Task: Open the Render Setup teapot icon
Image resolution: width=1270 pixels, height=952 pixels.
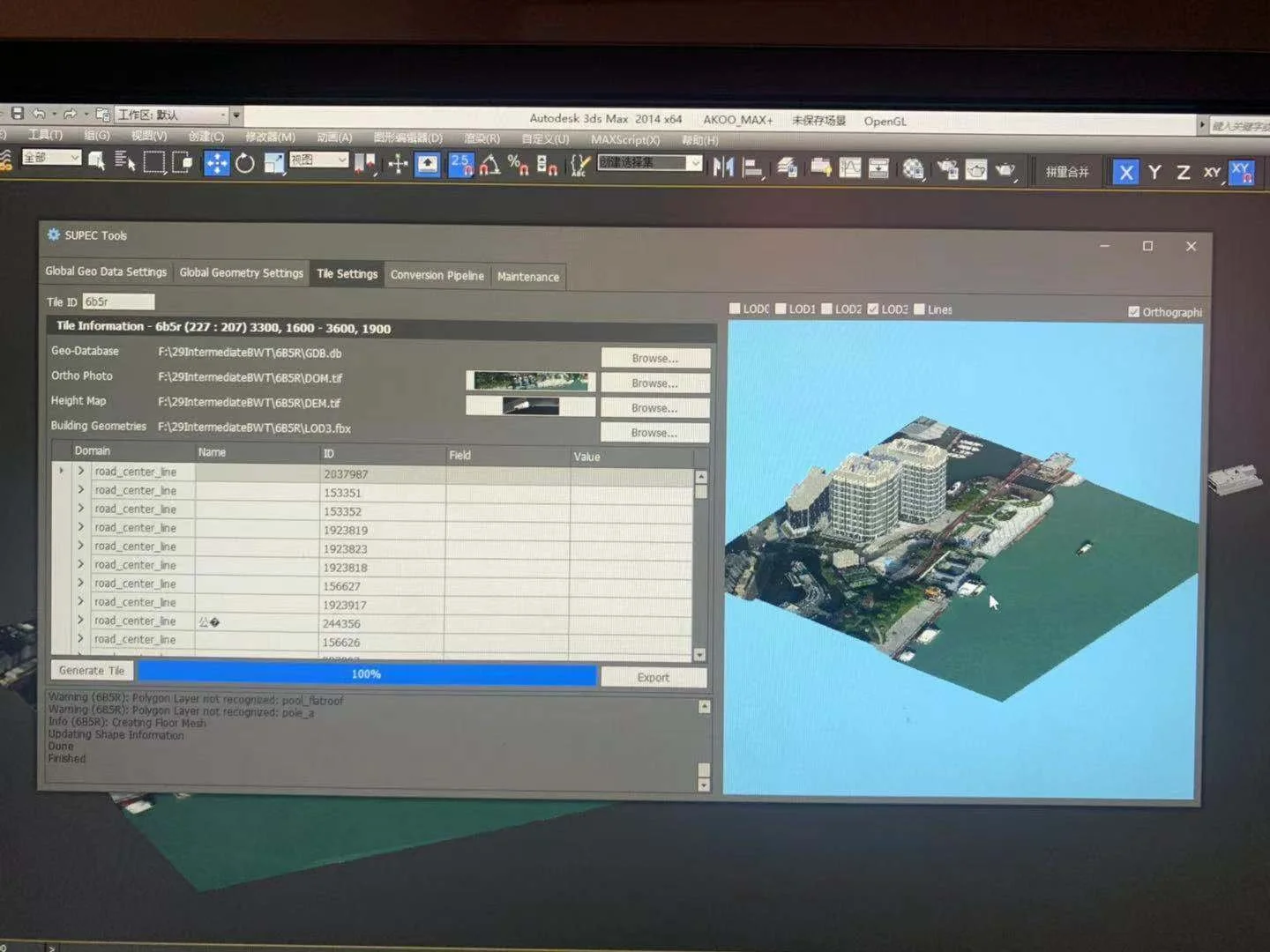Action: coord(947,169)
